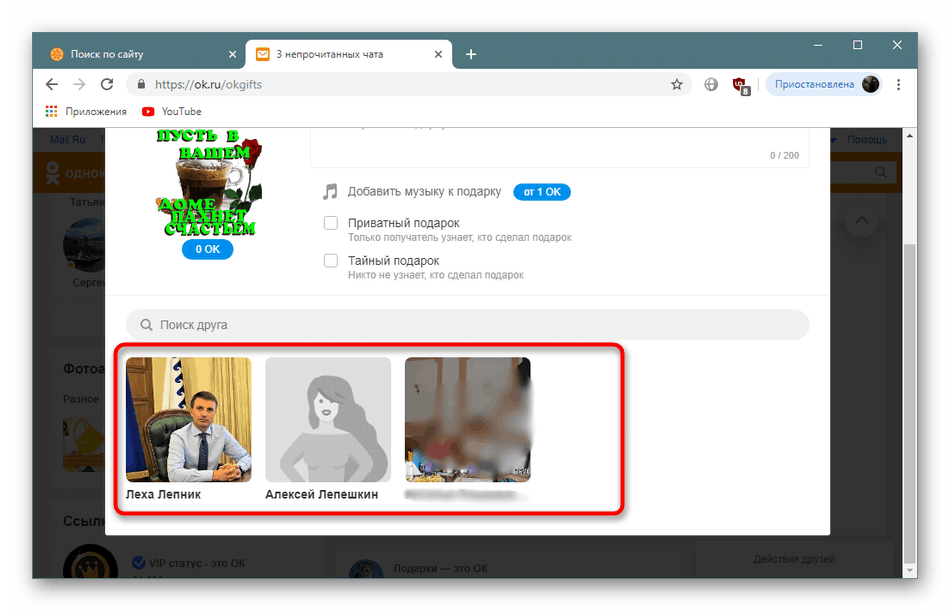Open a new browser tab

coord(471,55)
